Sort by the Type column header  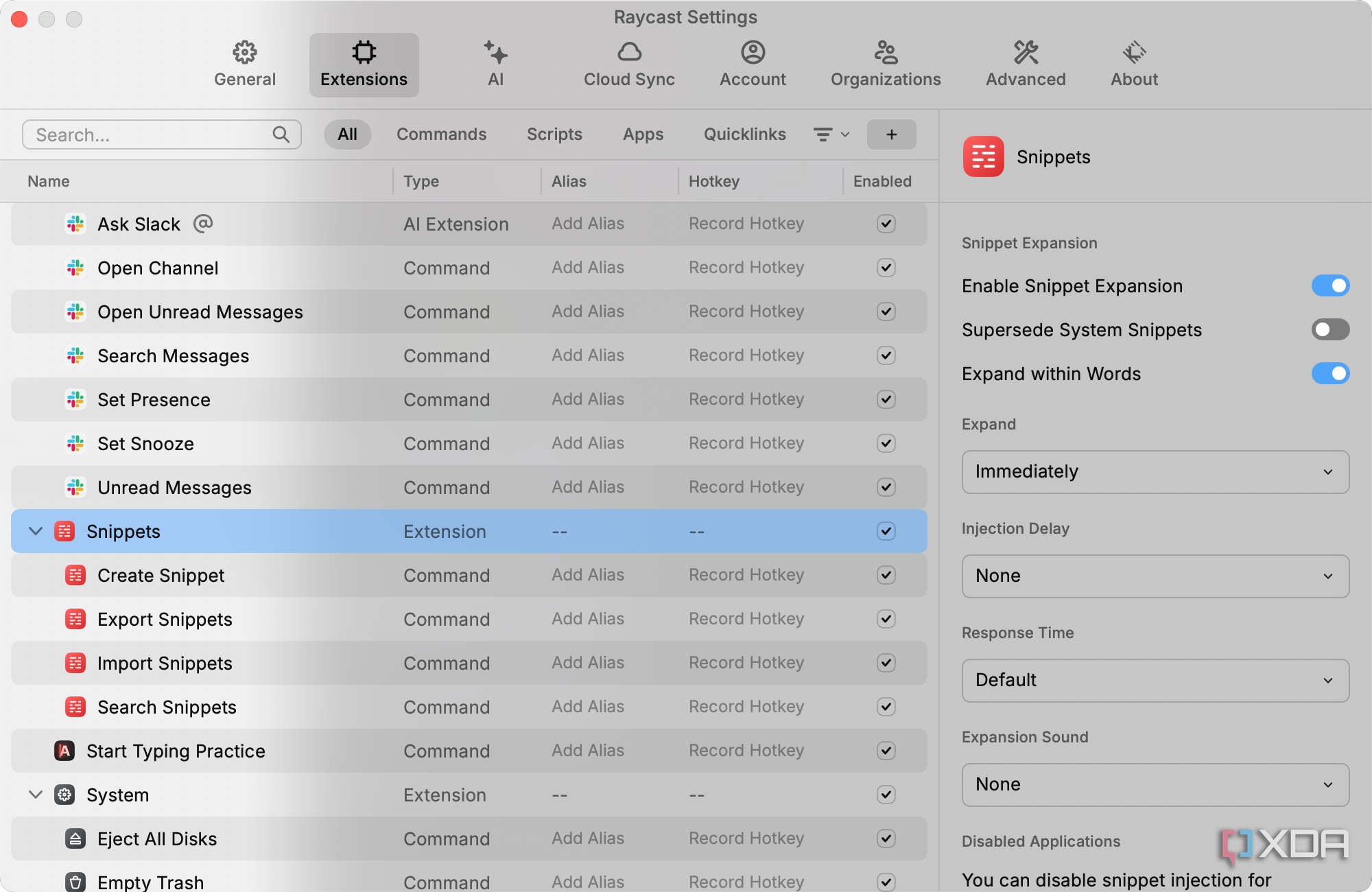[x=421, y=181]
